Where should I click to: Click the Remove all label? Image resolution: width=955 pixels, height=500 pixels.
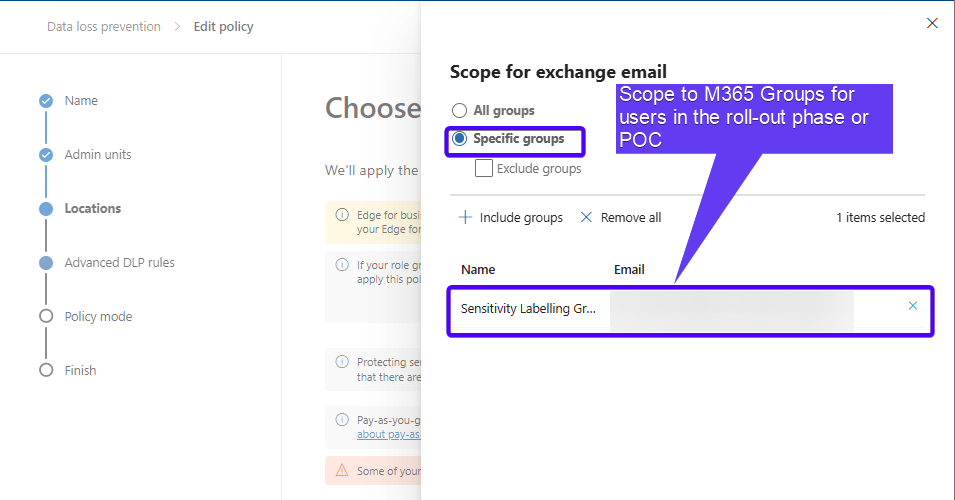631,217
